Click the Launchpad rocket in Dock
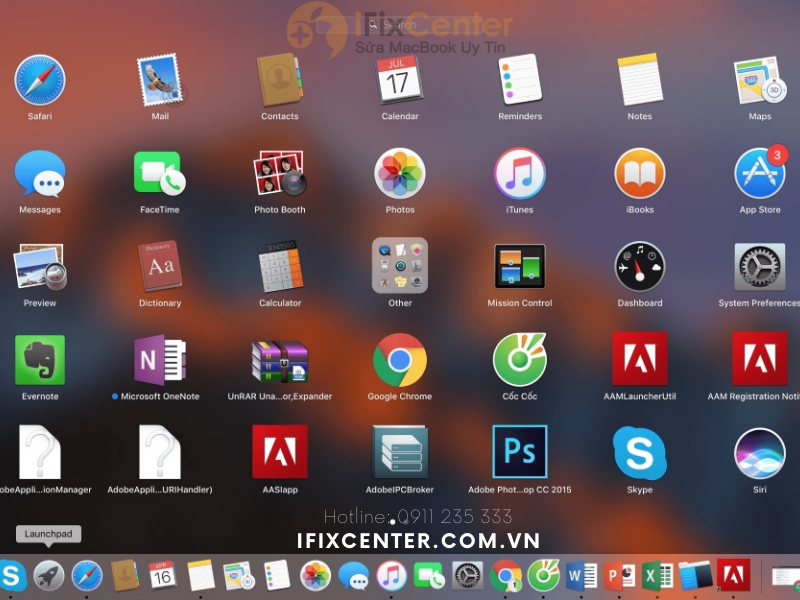 click(x=49, y=576)
